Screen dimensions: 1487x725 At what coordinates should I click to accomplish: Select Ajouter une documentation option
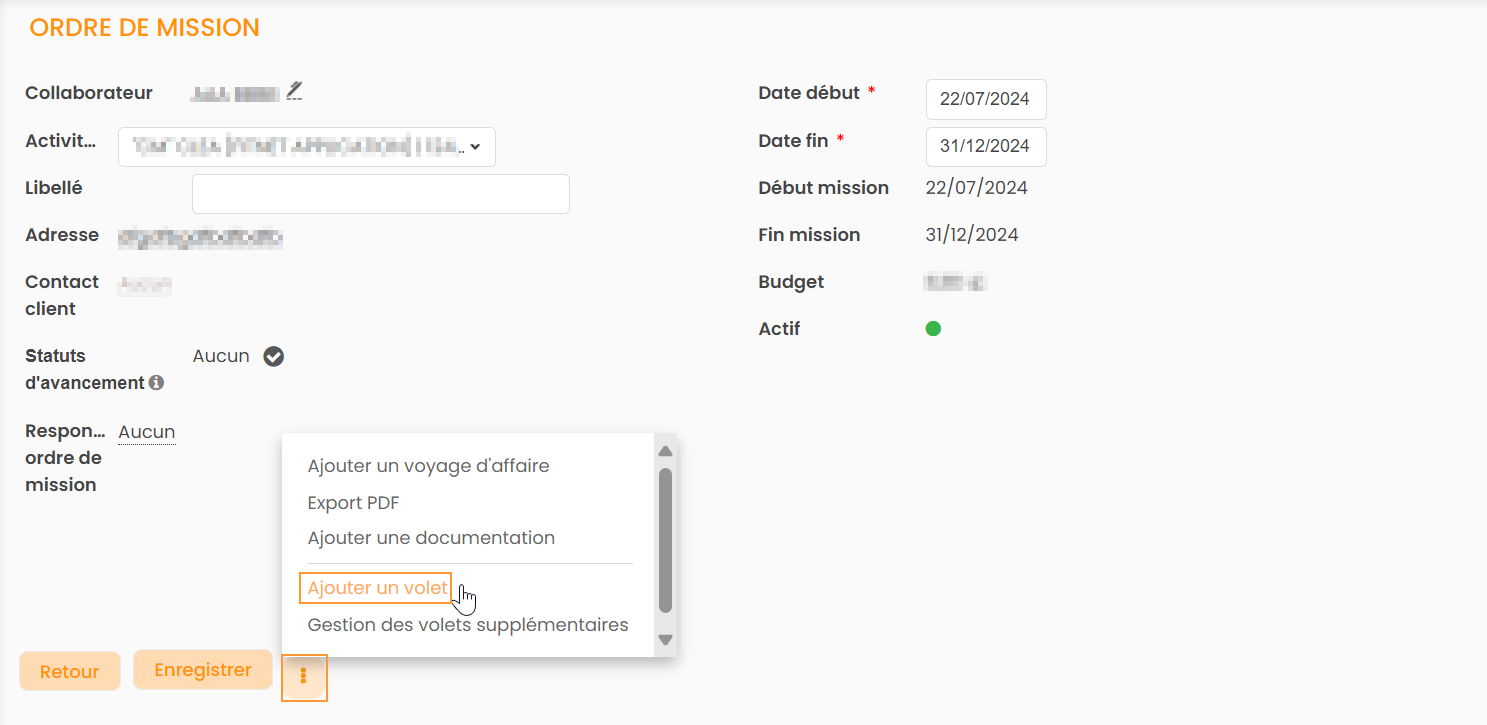(x=431, y=538)
